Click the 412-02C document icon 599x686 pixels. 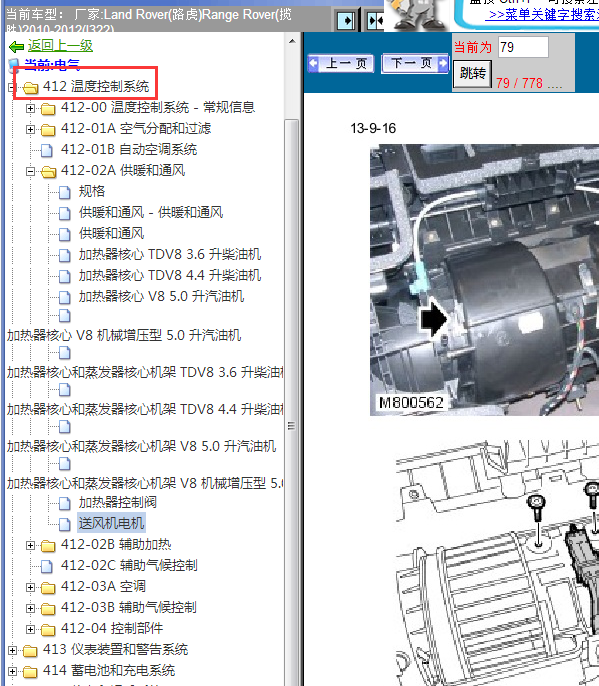click(47, 566)
